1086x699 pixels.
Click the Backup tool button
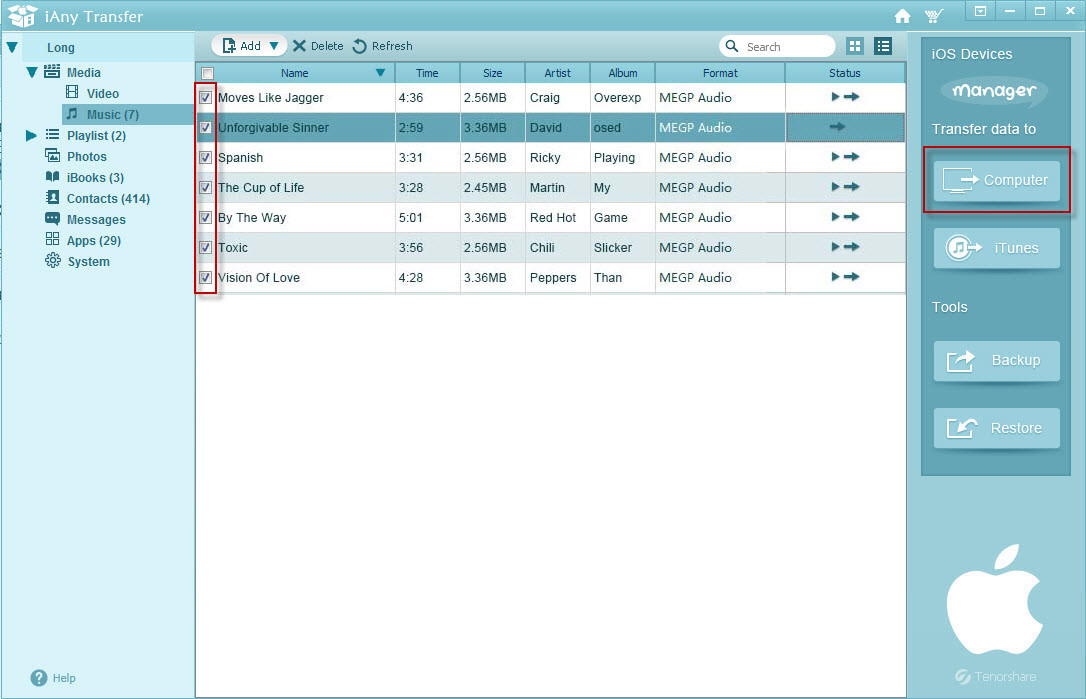(997, 361)
